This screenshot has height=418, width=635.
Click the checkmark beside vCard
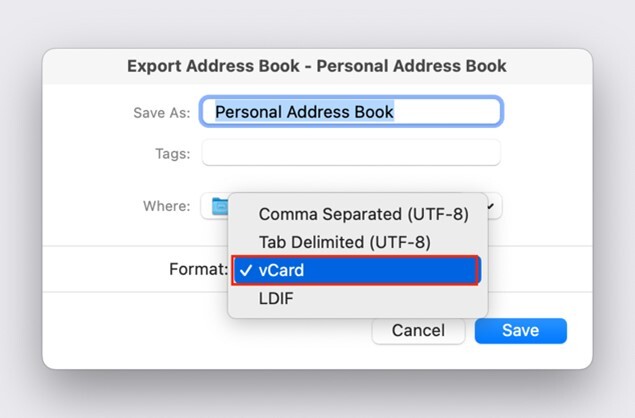[x=246, y=270]
